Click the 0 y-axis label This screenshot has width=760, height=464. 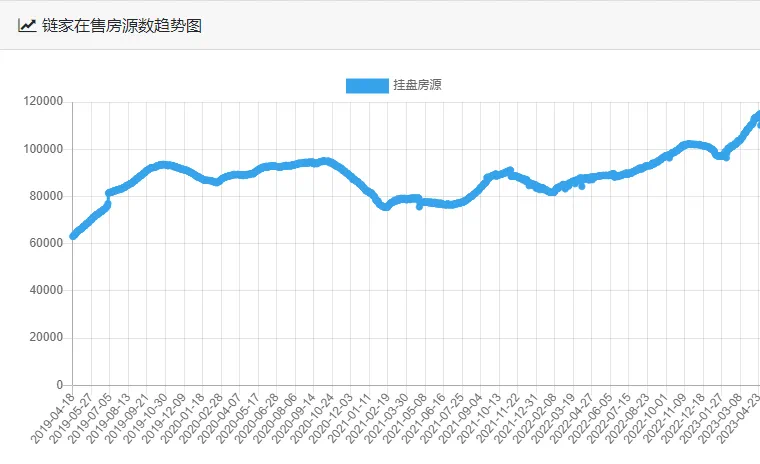(x=60, y=384)
